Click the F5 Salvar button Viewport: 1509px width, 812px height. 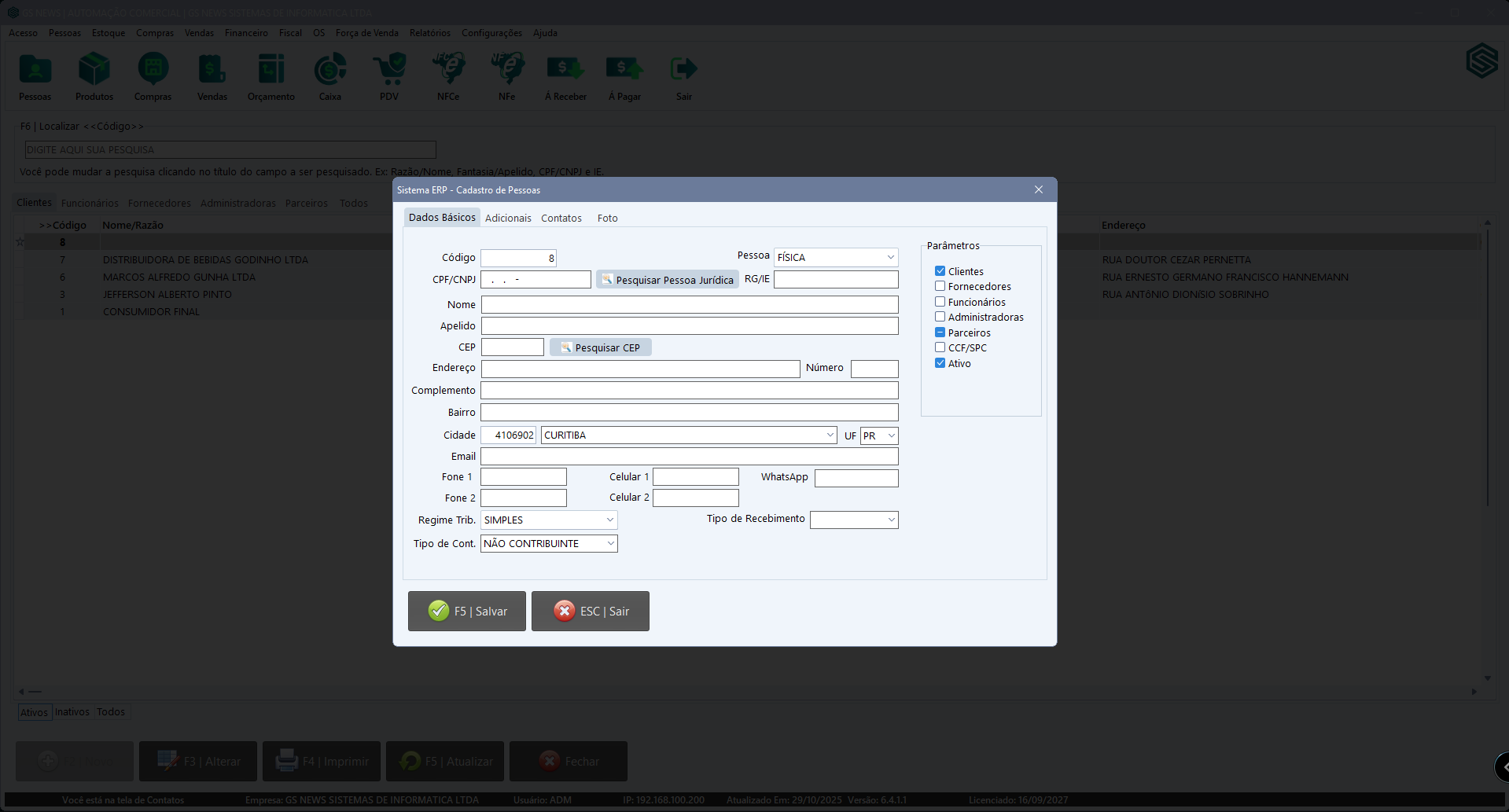[x=467, y=611]
